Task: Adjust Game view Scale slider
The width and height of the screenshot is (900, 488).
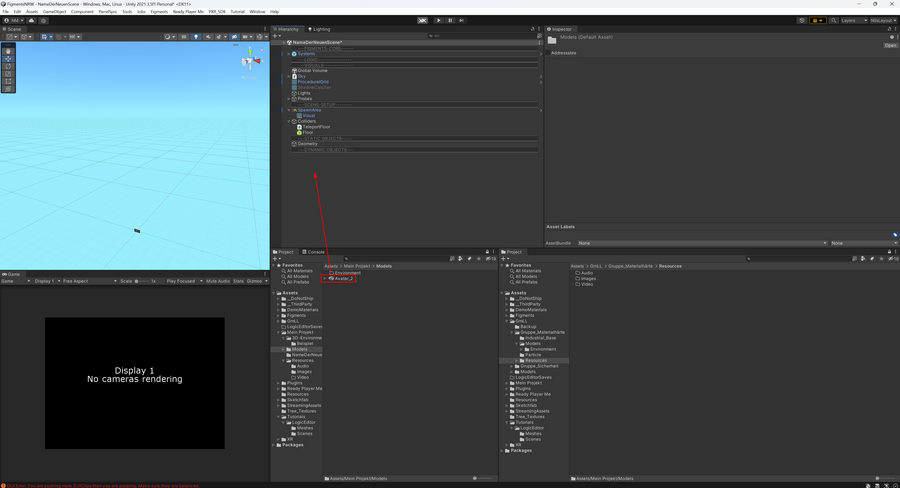Action: tap(141, 281)
